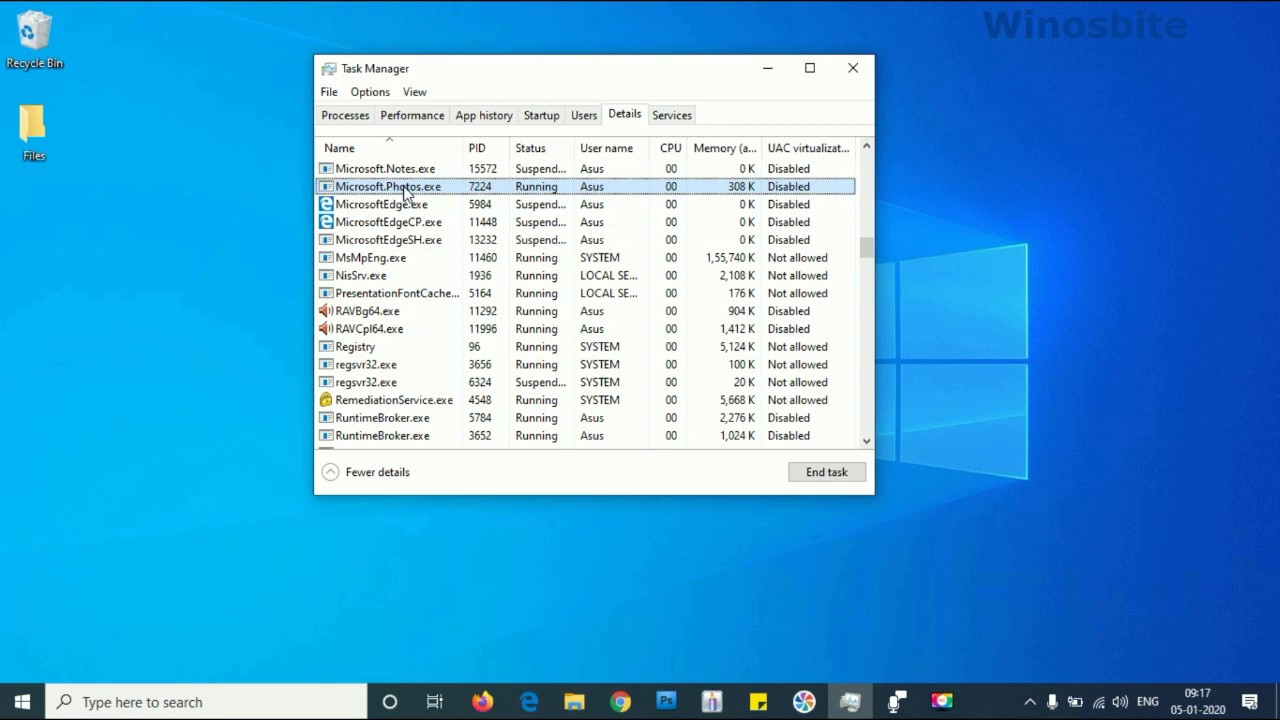This screenshot has width=1280, height=720.
Task: Launch Firefox from the taskbar
Action: point(482,702)
